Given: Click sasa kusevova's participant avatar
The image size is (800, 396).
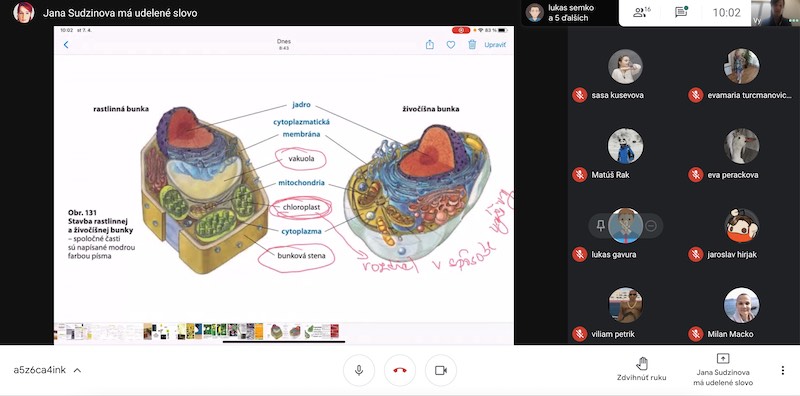Looking at the screenshot, I should (625, 66).
